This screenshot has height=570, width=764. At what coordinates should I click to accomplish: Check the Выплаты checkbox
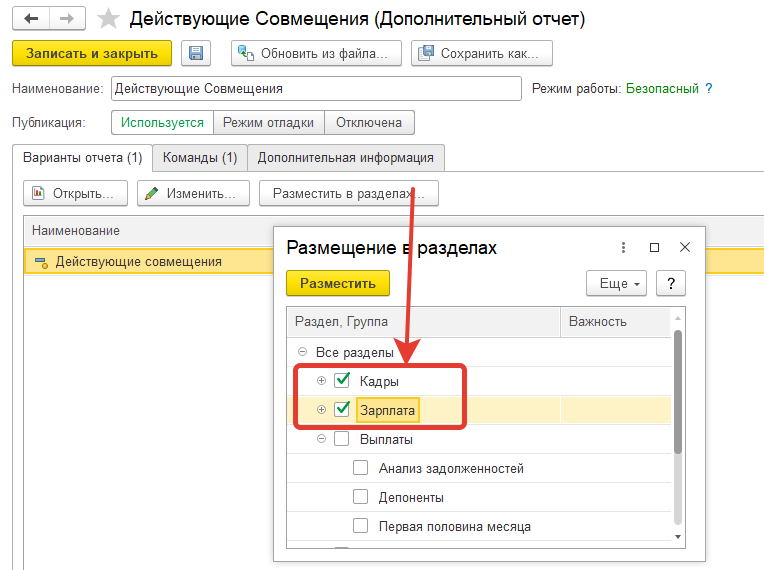342,439
